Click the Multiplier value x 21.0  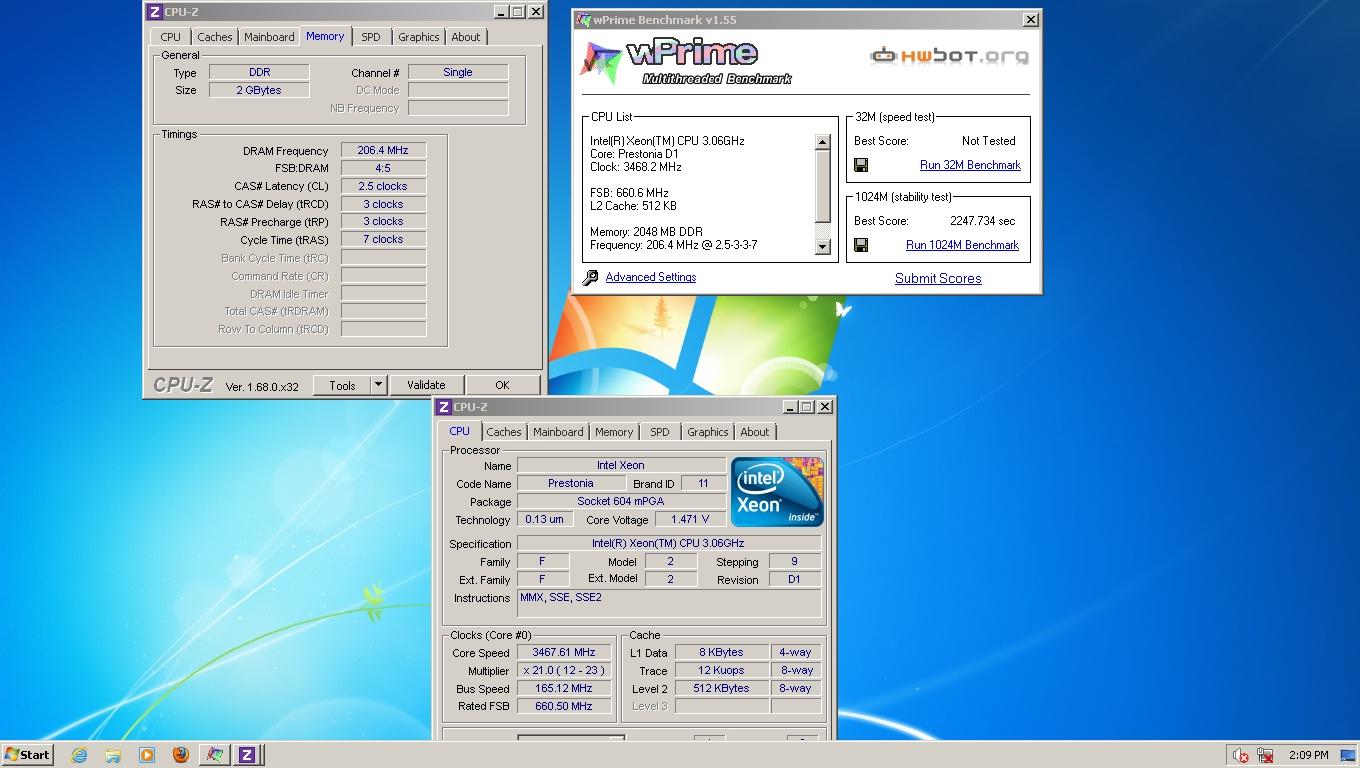[x=564, y=670]
